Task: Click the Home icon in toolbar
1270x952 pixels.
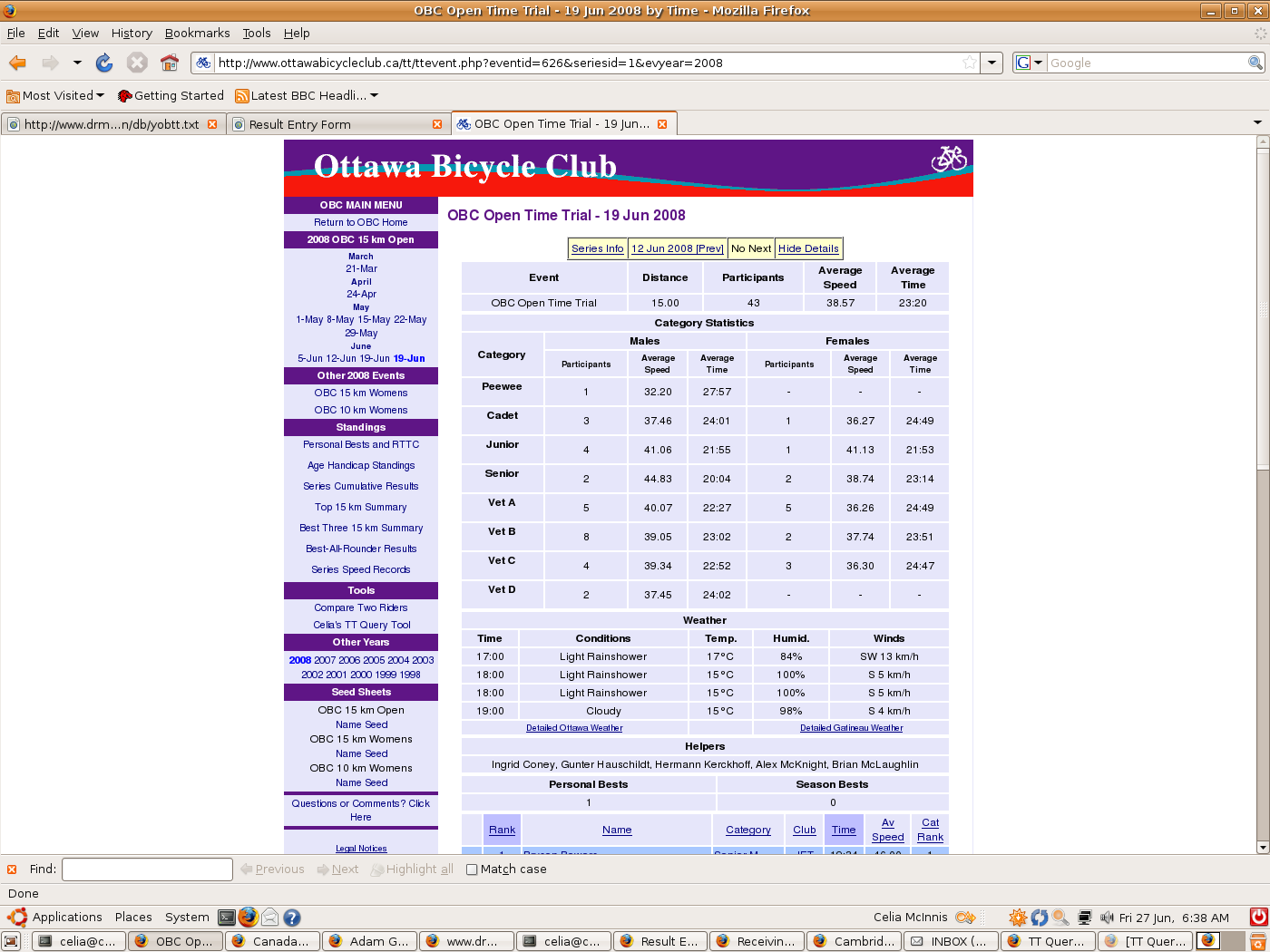Action: pos(170,63)
